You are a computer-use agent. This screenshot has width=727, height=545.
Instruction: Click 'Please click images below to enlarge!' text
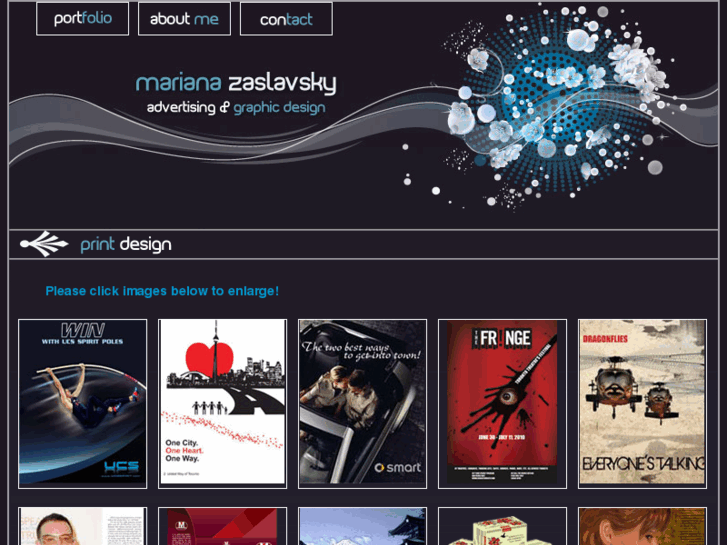tap(162, 291)
